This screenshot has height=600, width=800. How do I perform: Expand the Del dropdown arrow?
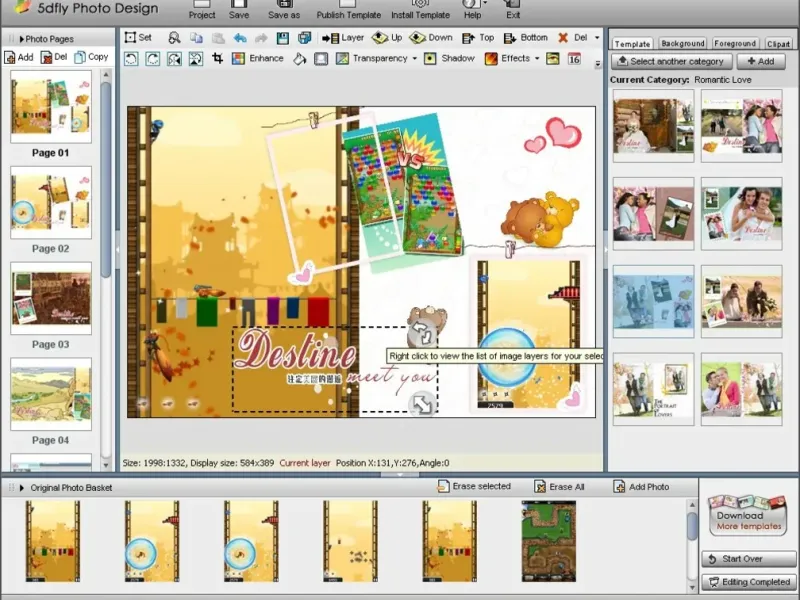coord(597,38)
